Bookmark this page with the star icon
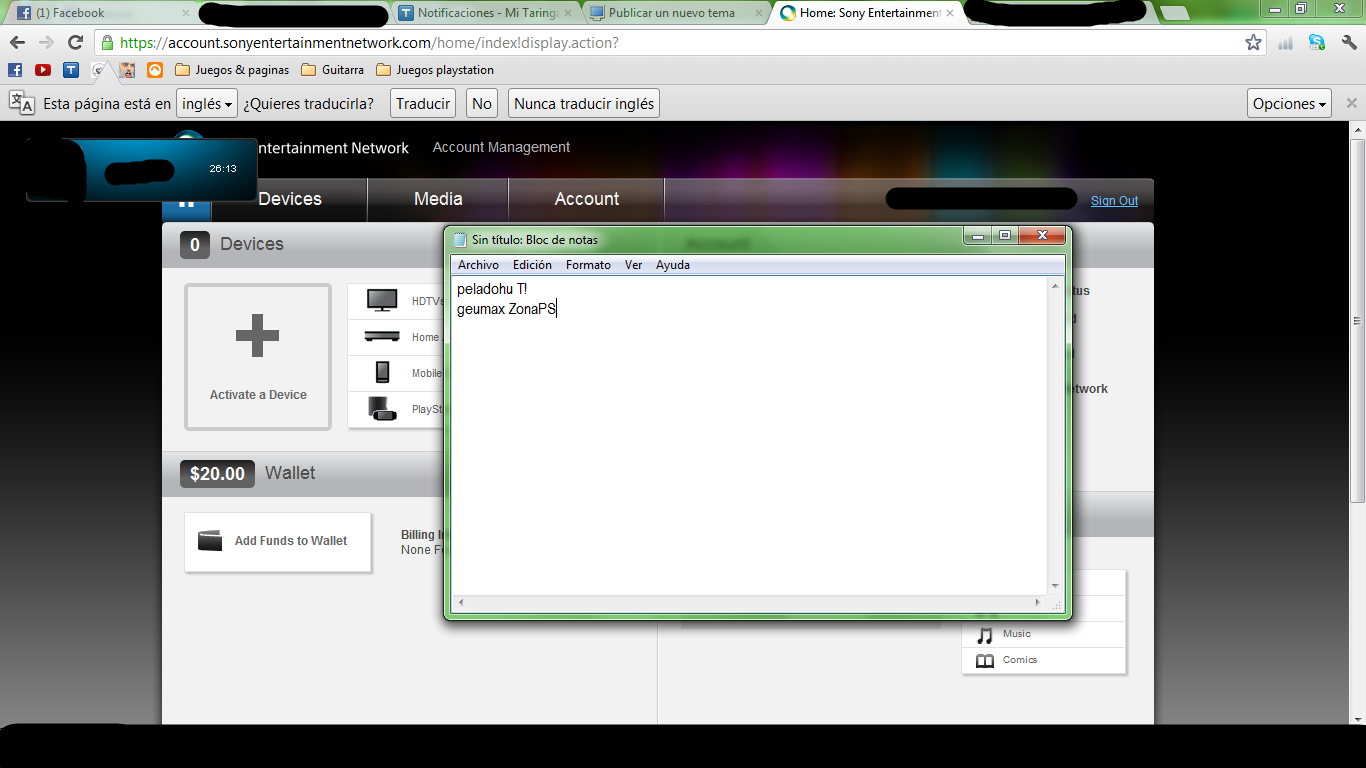Viewport: 1366px width, 768px height. point(1253,43)
